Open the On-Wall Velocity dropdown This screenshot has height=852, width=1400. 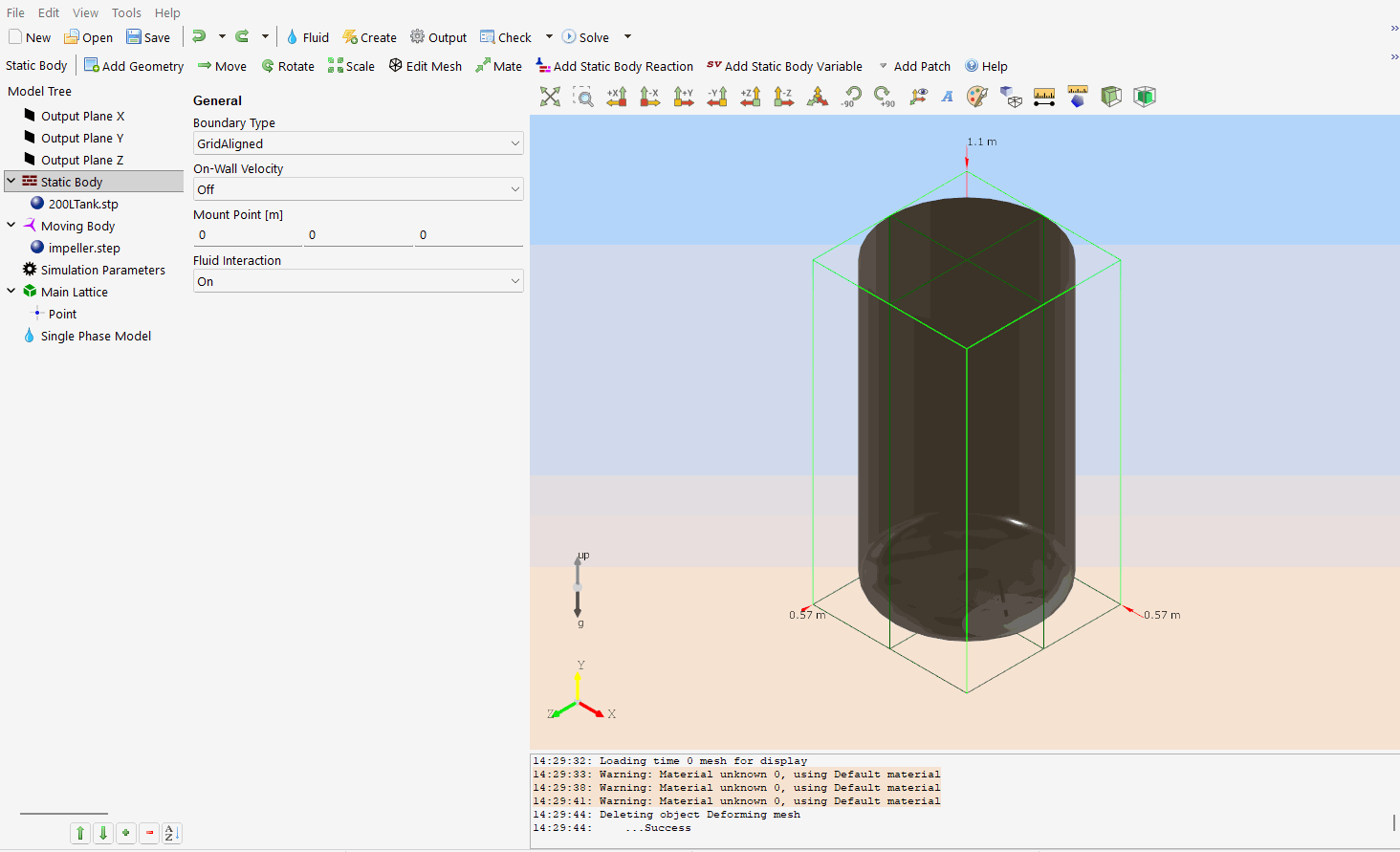pos(358,189)
